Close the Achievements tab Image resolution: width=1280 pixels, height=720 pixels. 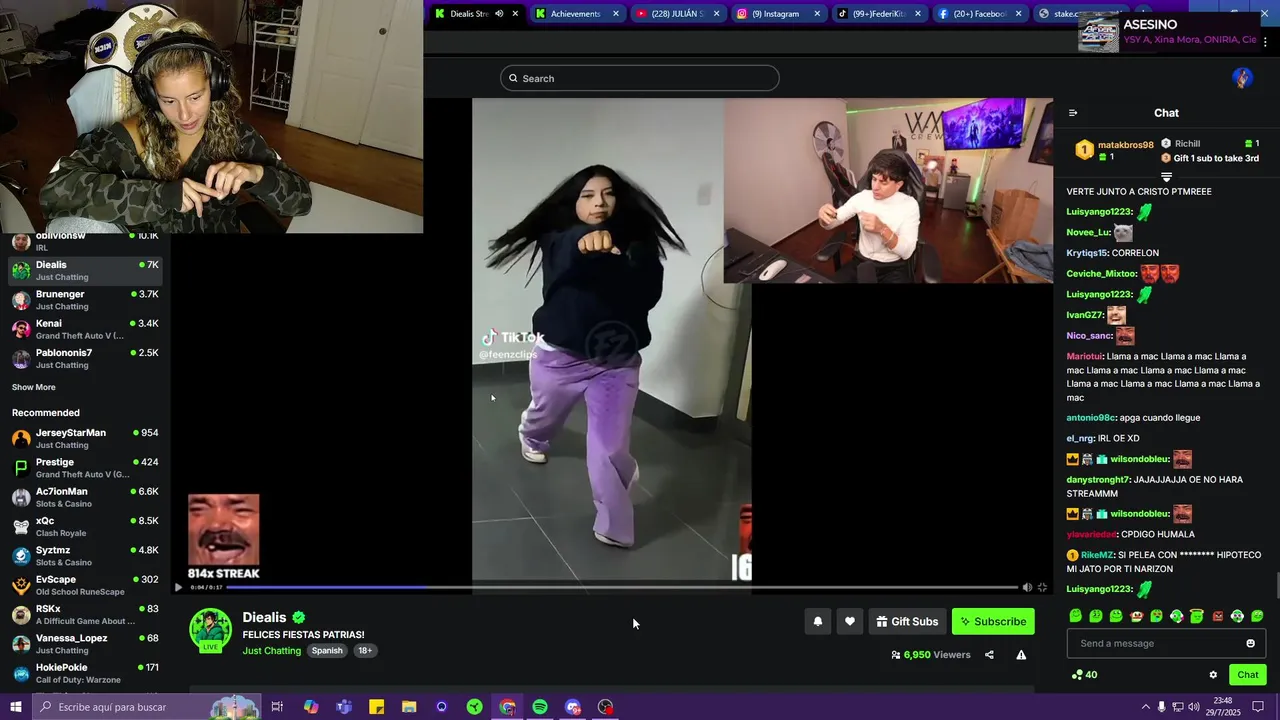tap(615, 14)
